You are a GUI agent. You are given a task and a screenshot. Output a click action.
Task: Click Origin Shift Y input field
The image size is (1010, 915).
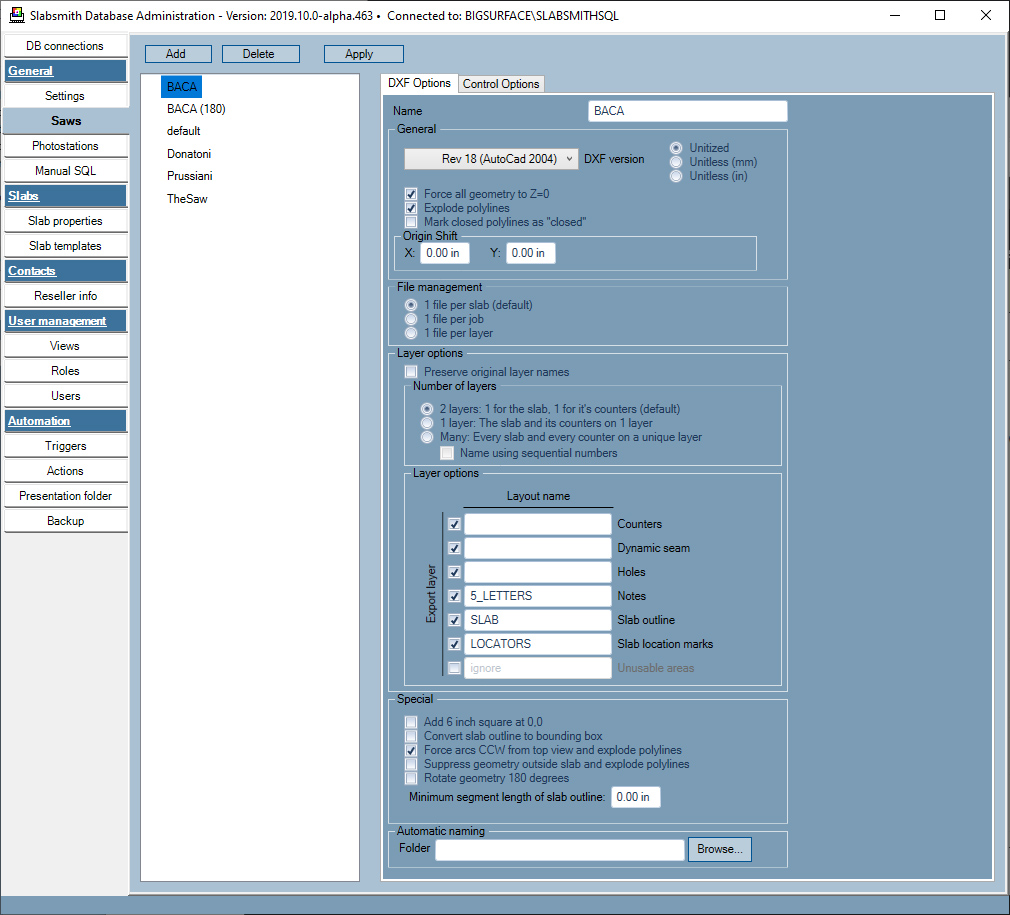coord(530,253)
